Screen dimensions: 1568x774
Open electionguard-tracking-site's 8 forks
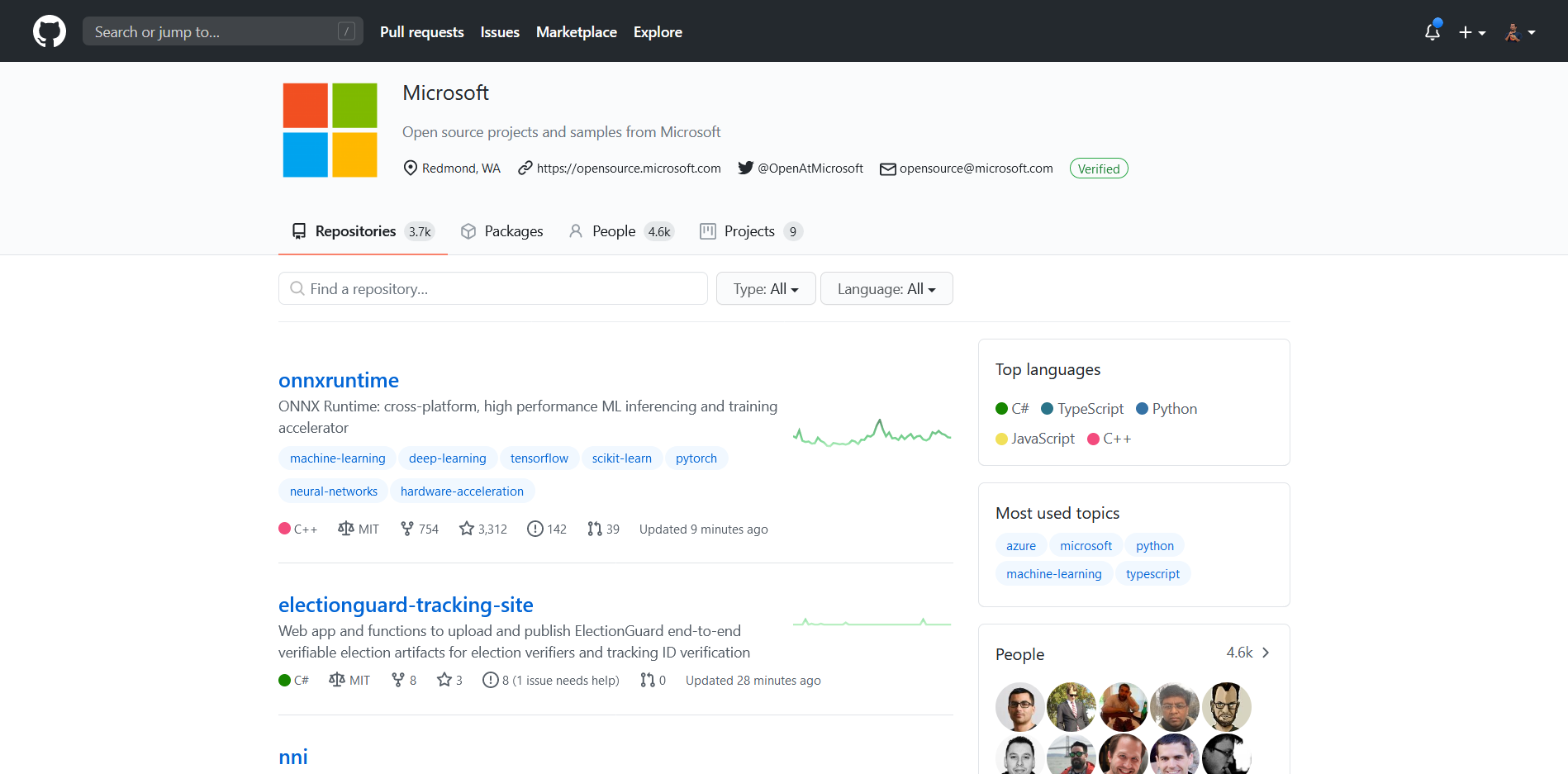click(x=404, y=680)
